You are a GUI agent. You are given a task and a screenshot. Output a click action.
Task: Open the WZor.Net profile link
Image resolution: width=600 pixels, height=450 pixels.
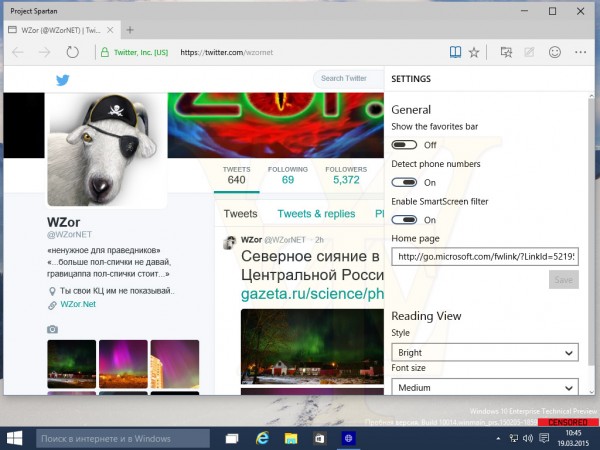click(x=77, y=304)
